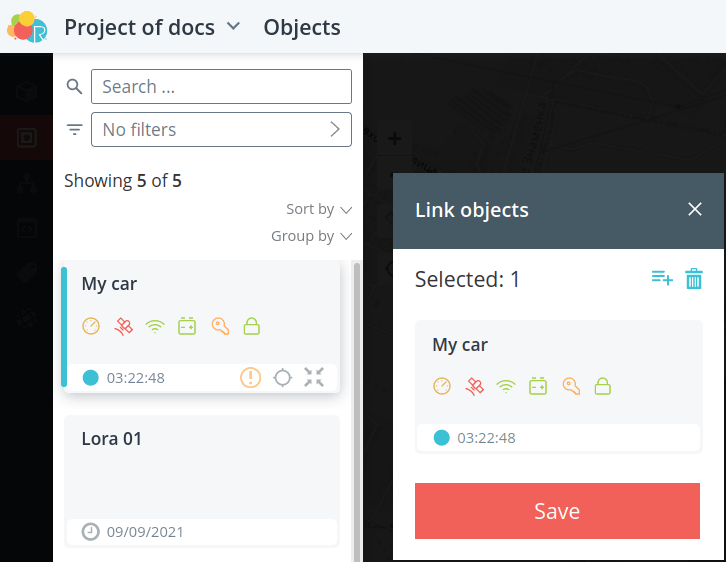Viewport: 726px width, 562px height.
Task: Open the Objects section in header
Action: click(x=302, y=27)
